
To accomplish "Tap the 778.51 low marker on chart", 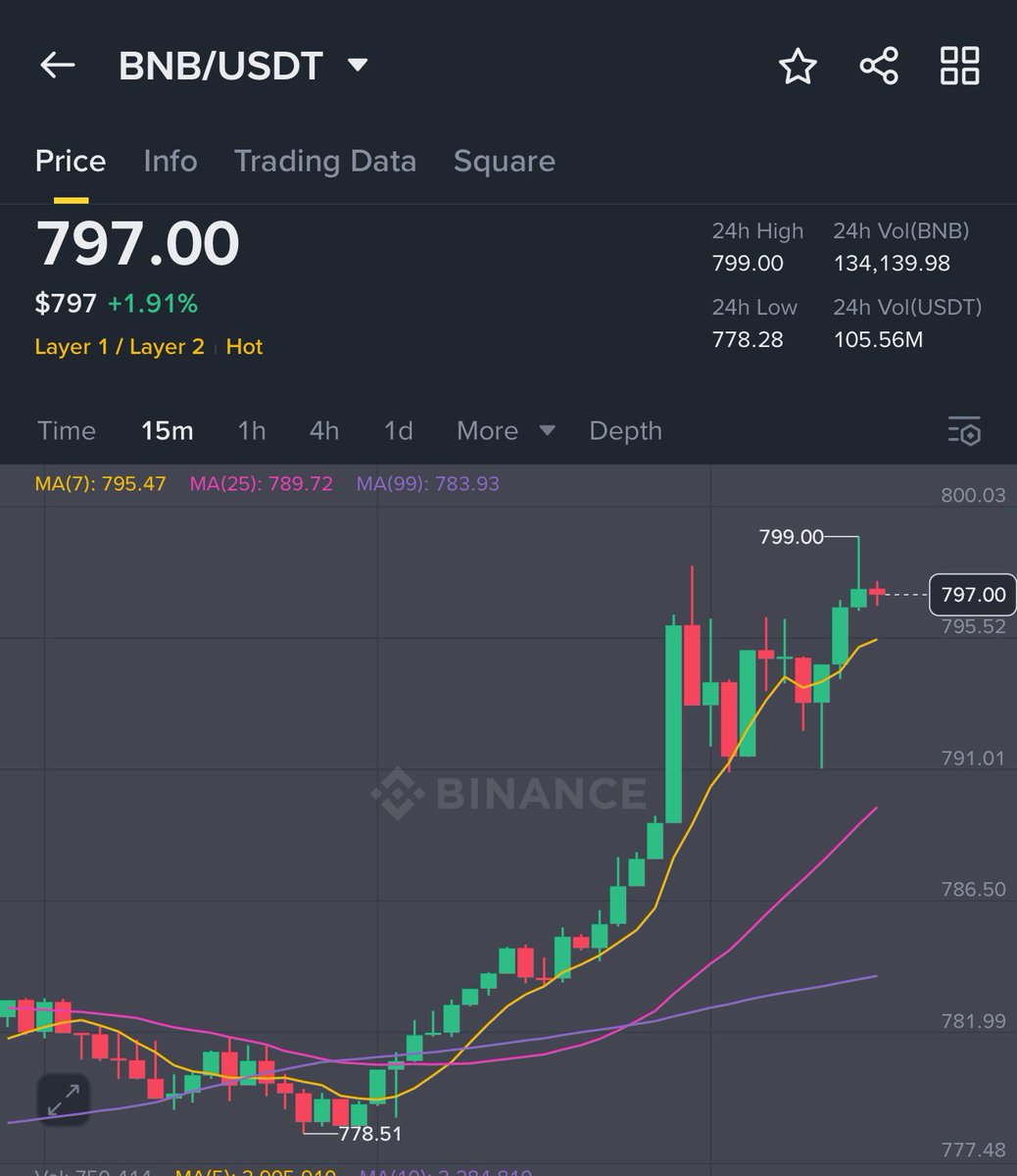I will point(370,1134).
